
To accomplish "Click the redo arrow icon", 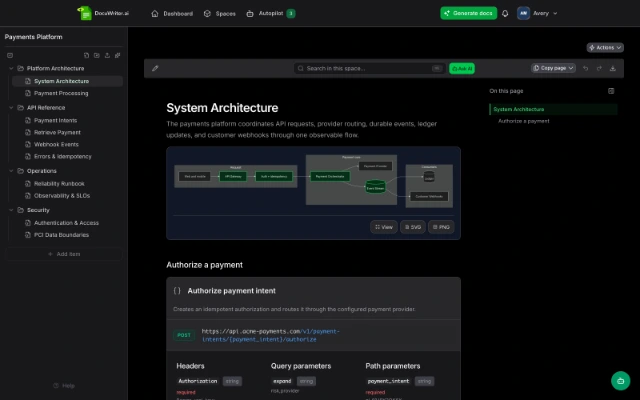I will click(599, 68).
